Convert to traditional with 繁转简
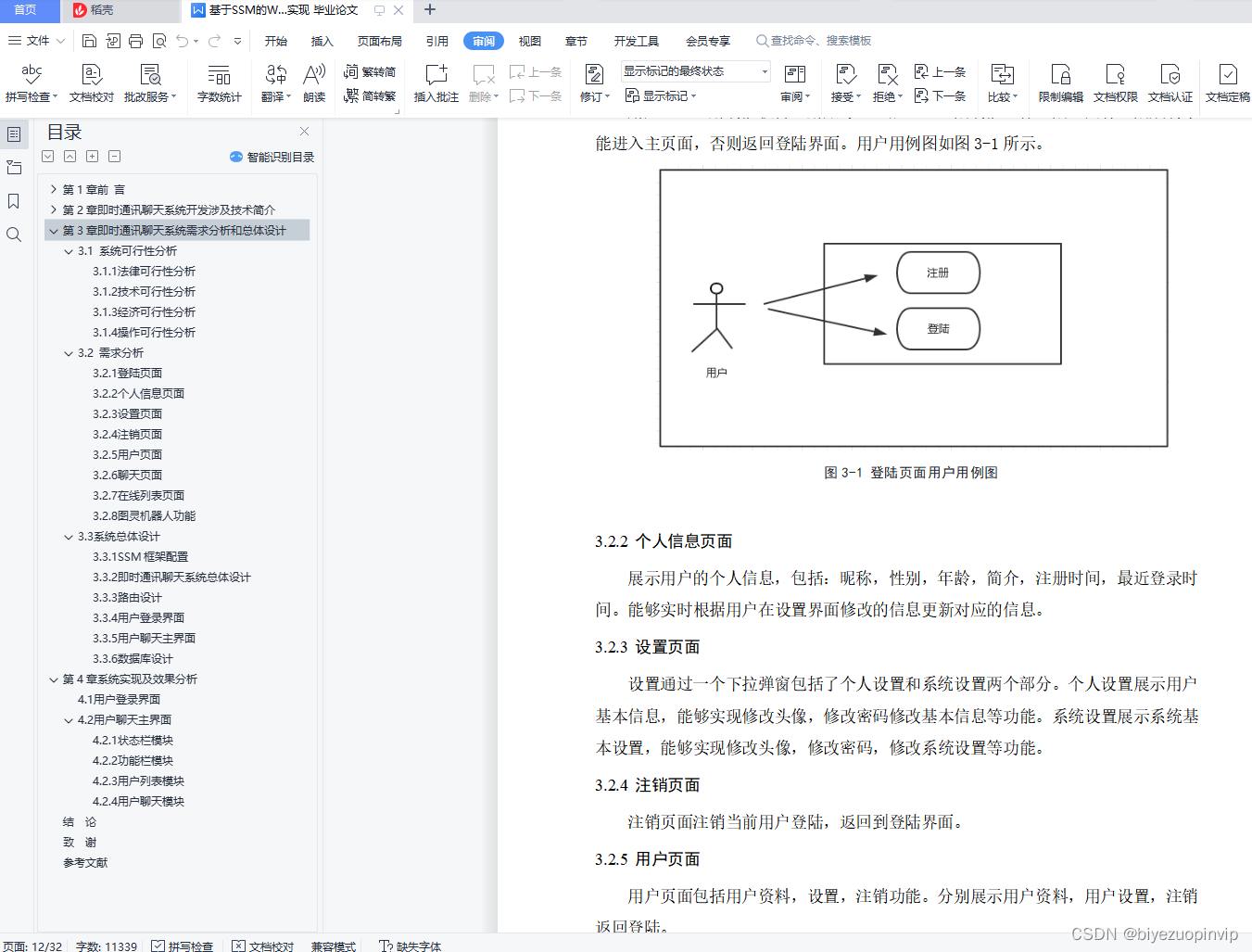Image resolution: width=1252 pixels, height=952 pixels. pyautogui.click(x=369, y=71)
